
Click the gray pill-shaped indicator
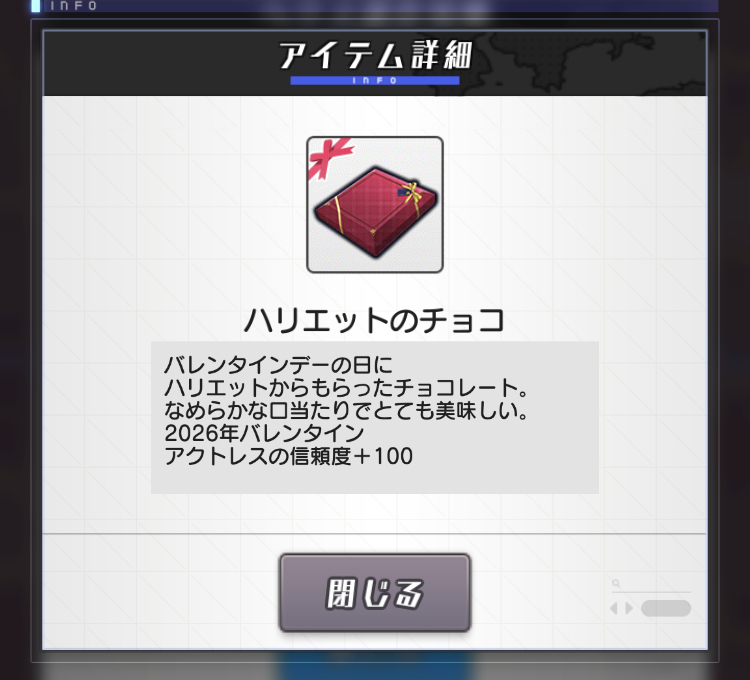coord(666,609)
